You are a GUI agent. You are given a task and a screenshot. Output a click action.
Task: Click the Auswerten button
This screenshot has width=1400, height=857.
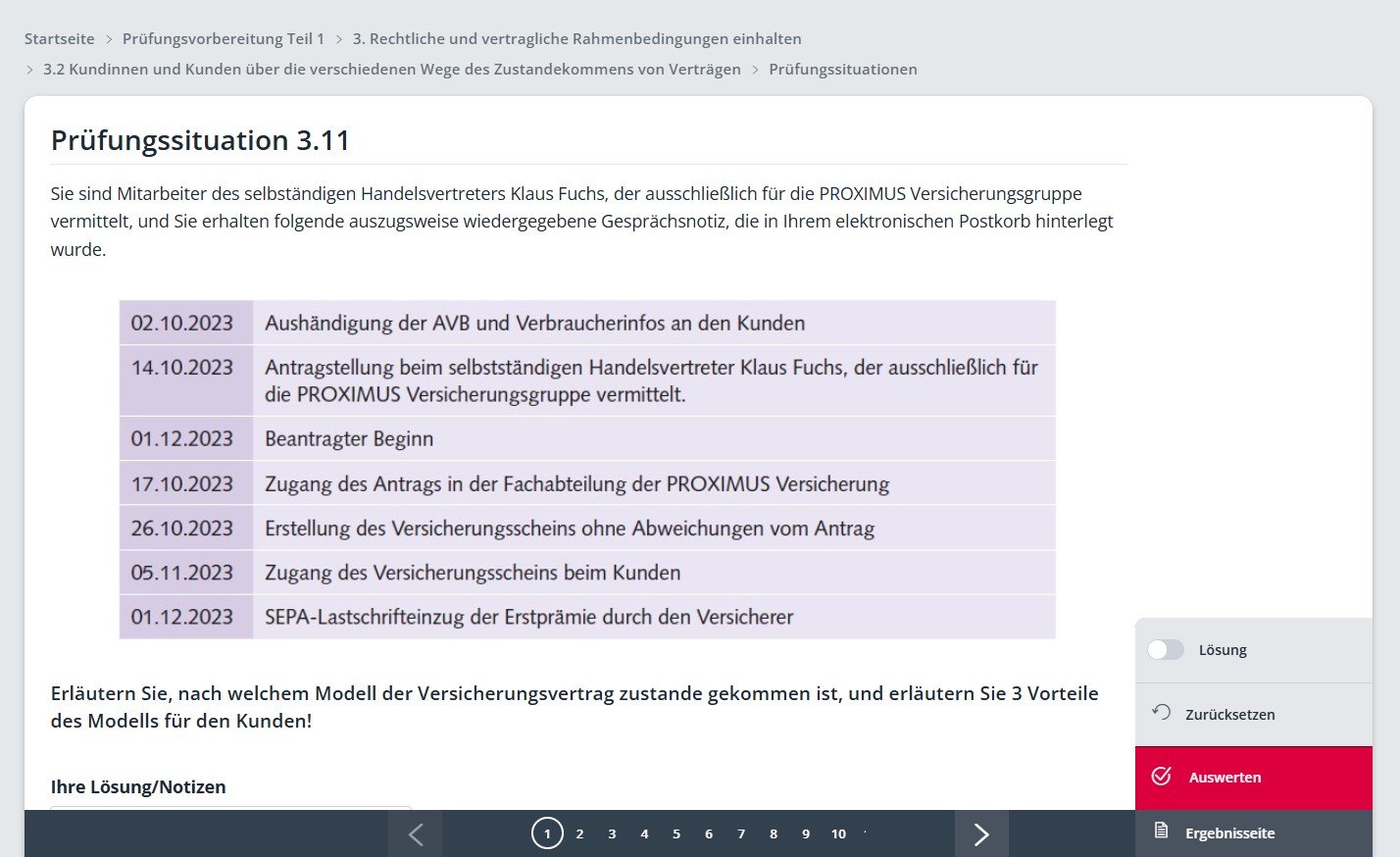[x=1254, y=778]
